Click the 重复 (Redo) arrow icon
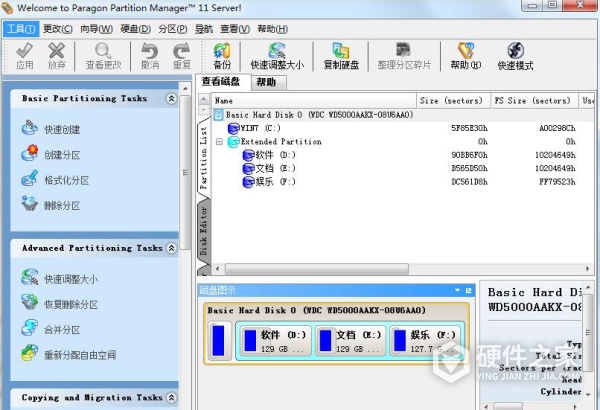 (182, 56)
